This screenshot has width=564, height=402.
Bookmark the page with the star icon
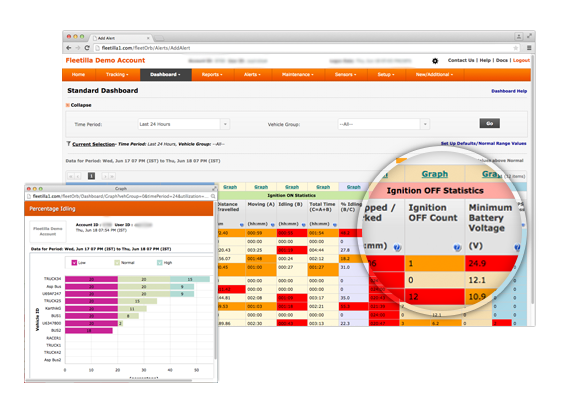point(516,48)
